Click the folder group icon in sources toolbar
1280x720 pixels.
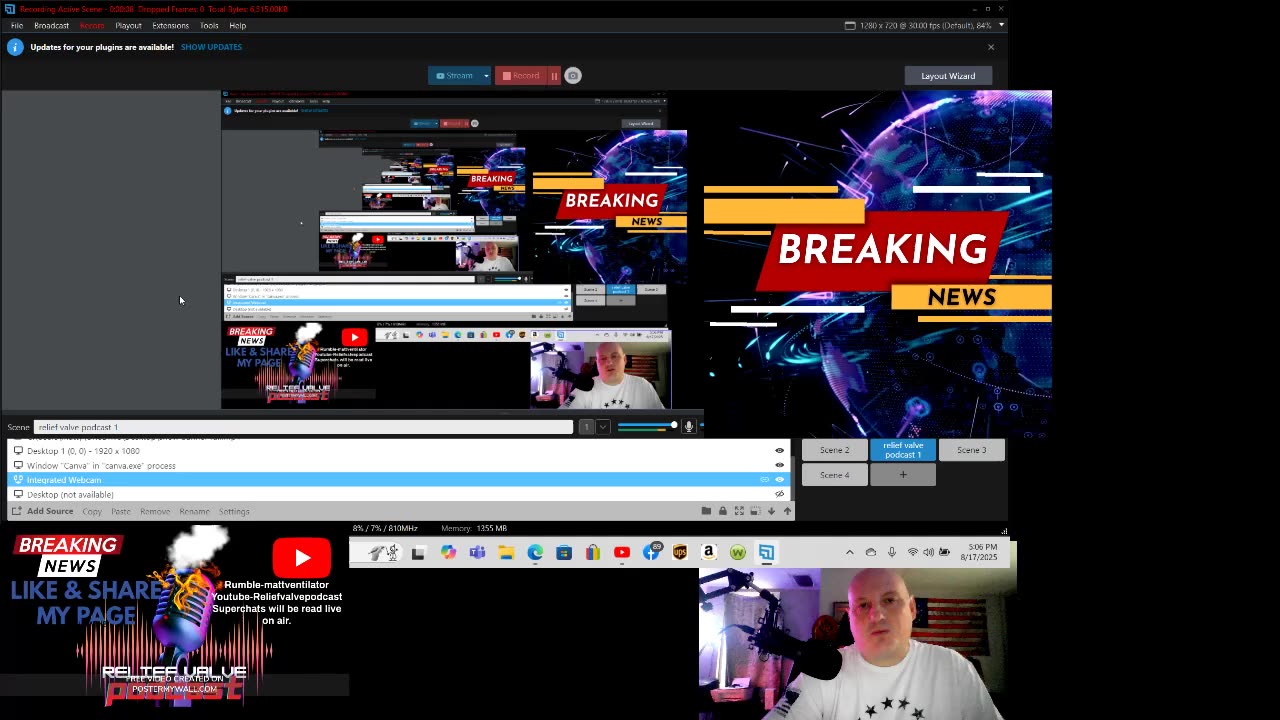[706, 511]
